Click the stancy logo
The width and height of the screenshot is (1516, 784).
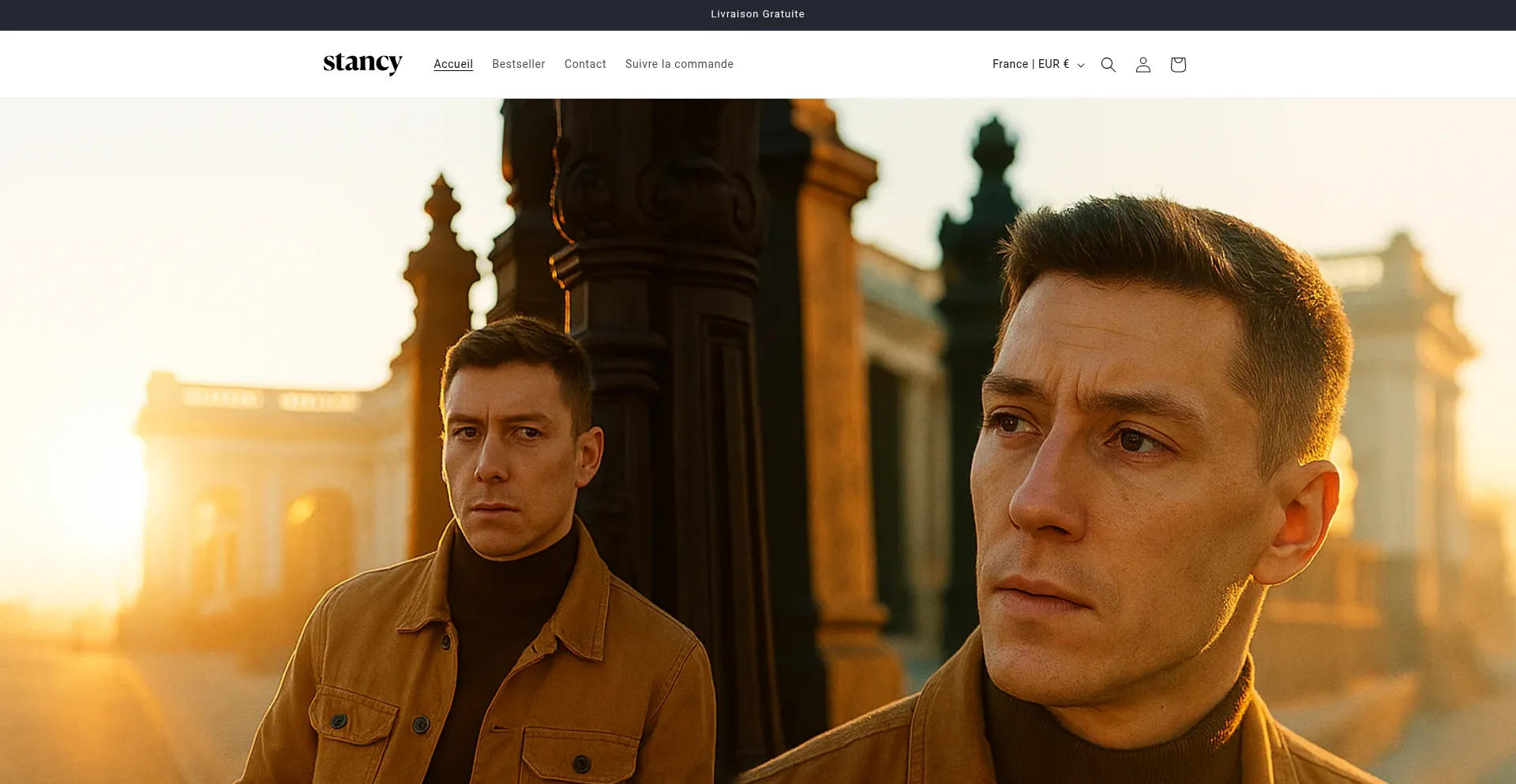click(362, 63)
